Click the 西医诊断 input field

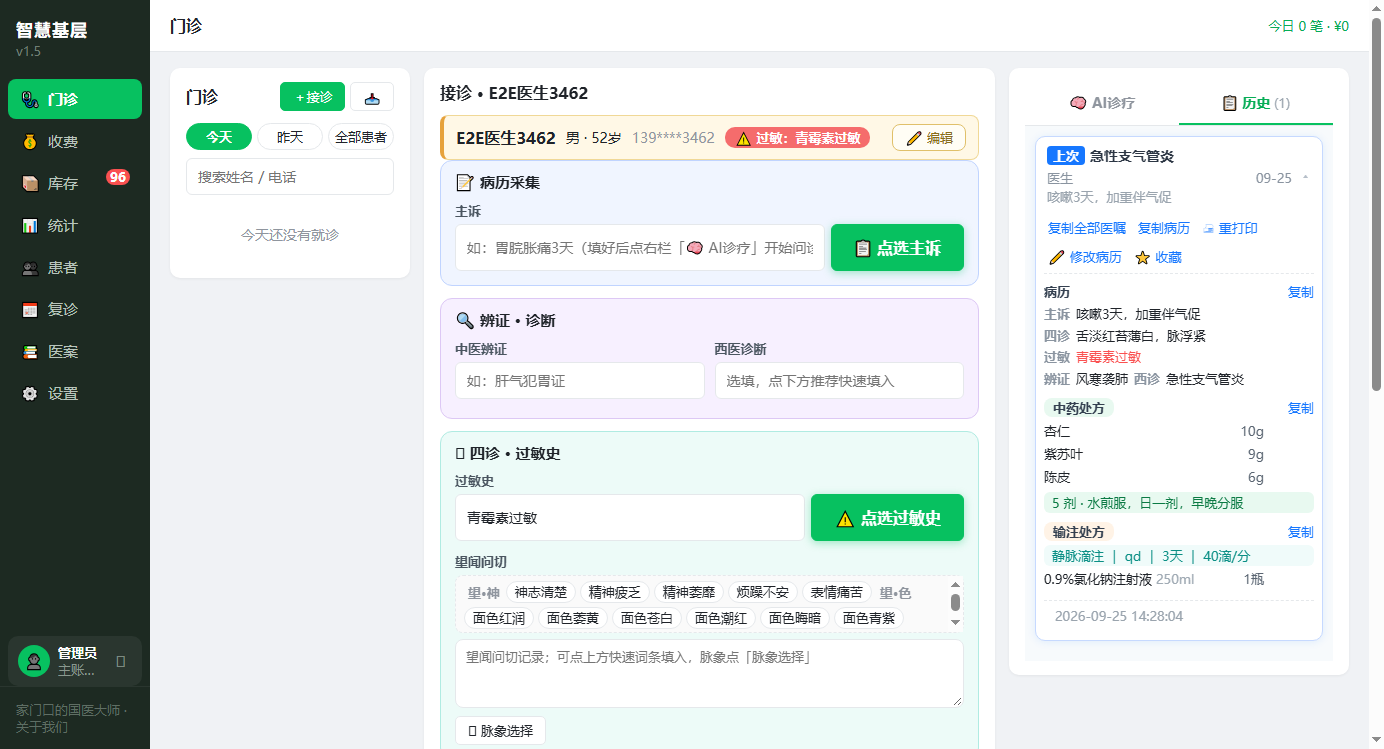[839, 381]
